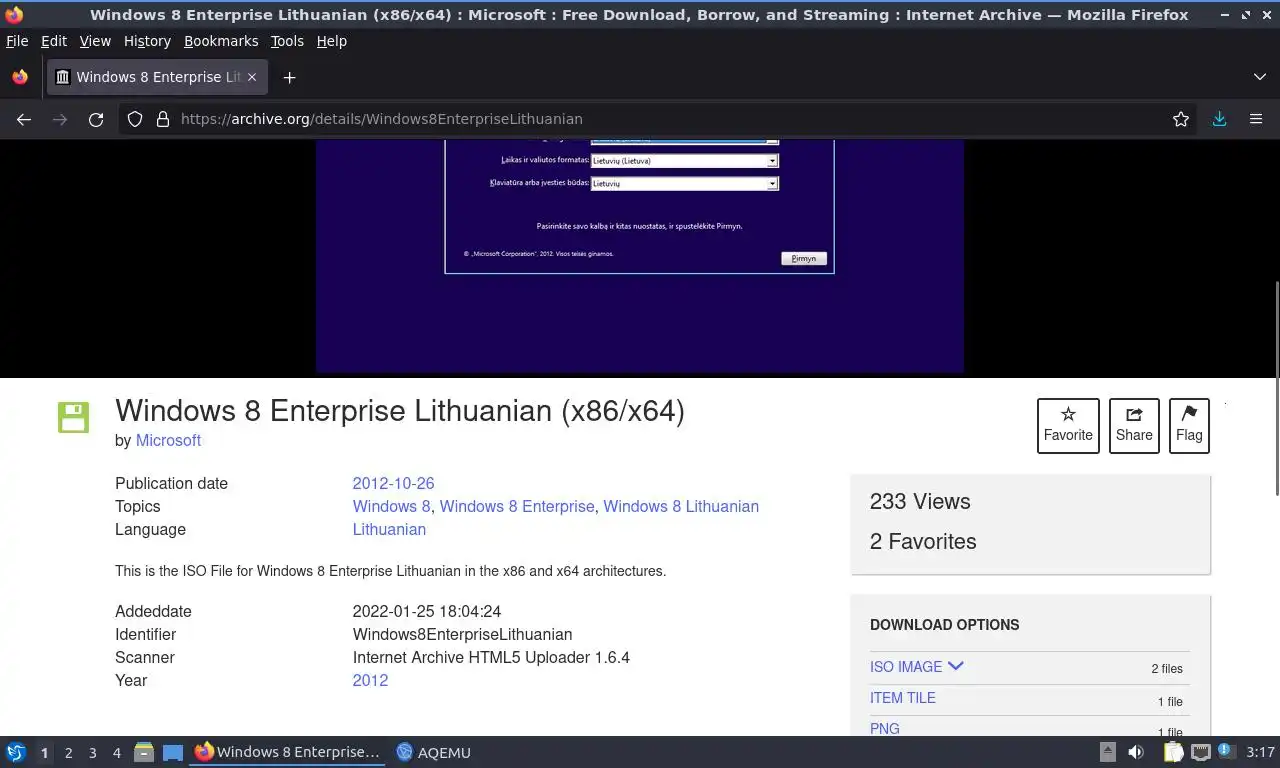
Task: Open a new tab with plus button
Action: point(289,77)
